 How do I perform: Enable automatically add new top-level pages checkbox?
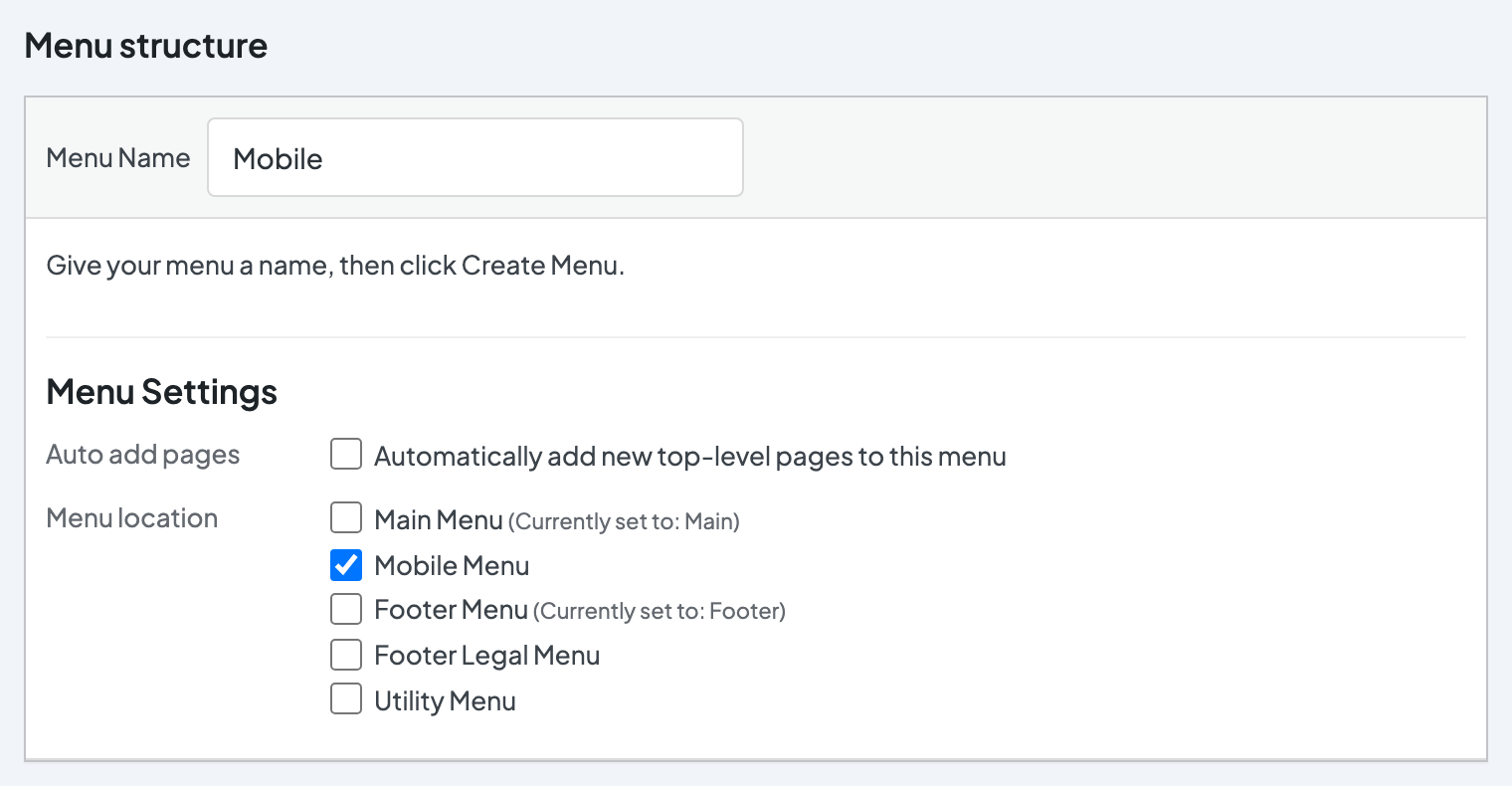(x=346, y=455)
